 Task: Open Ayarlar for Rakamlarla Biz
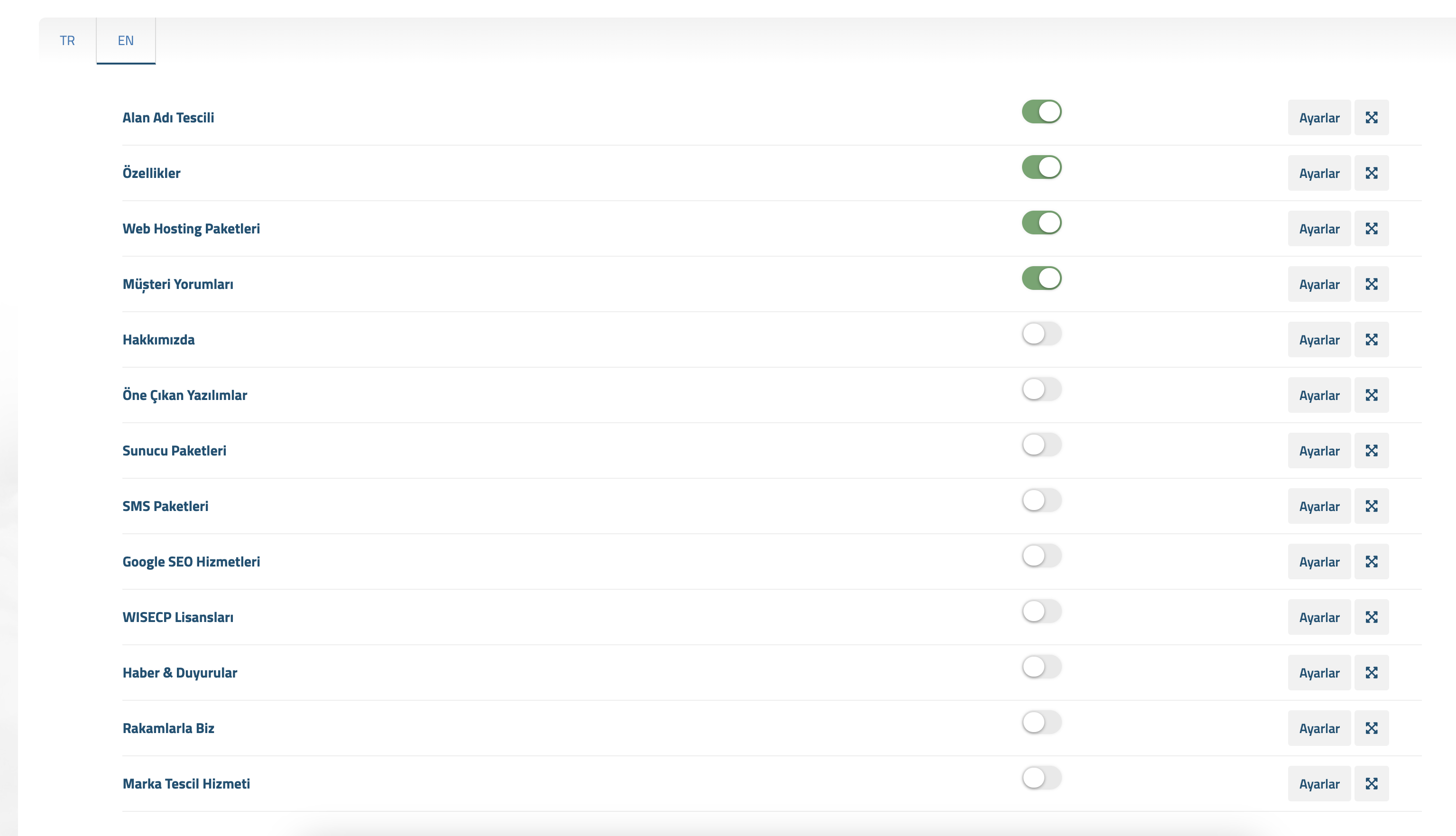click(1319, 728)
